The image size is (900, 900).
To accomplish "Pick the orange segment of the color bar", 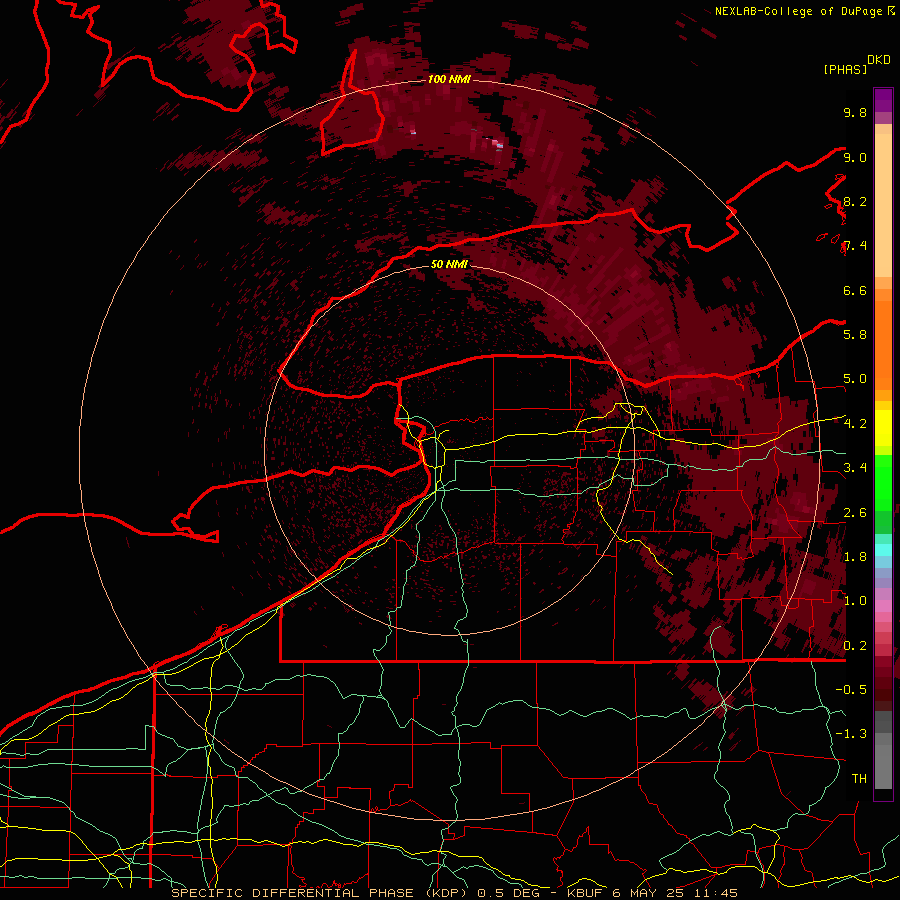I will 883,344.
